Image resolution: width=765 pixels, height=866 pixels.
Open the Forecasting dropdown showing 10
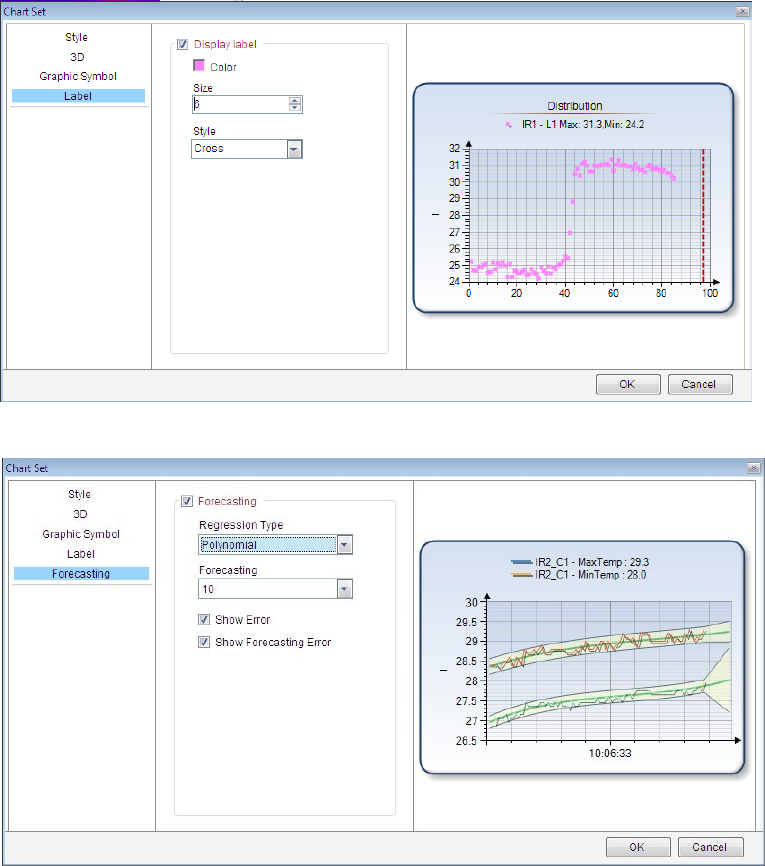tap(275, 589)
